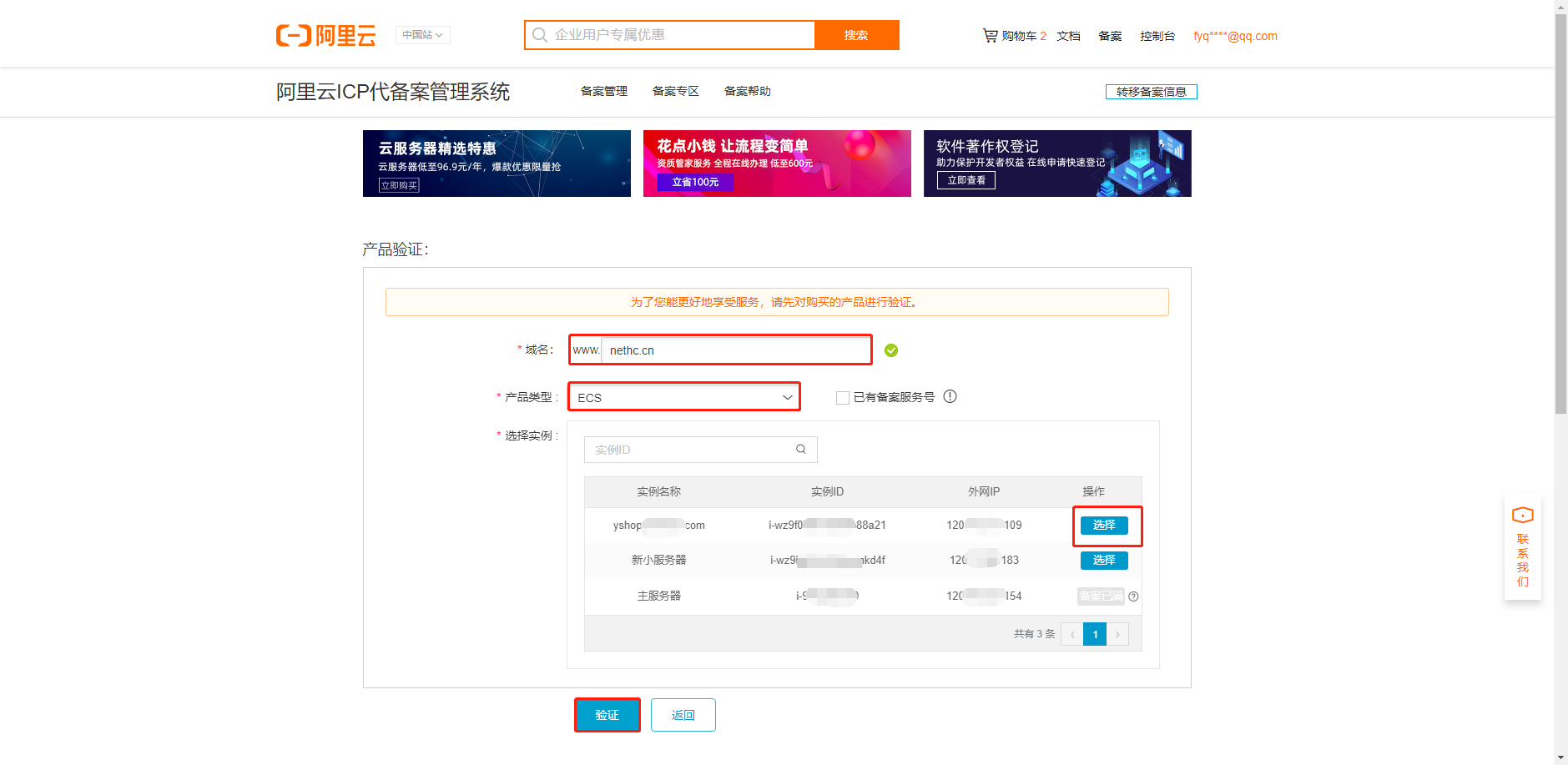Click the 外网IP column header
Image resolution: width=1568 pixels, height=765 pixels.
984,491
